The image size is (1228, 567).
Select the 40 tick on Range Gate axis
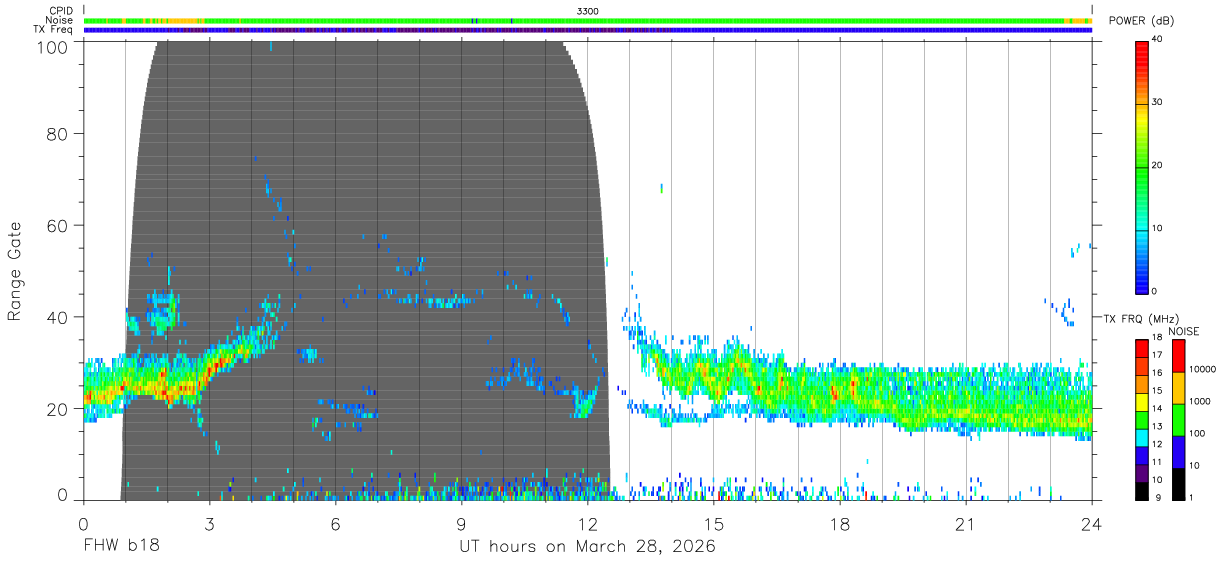click(58, 318)
